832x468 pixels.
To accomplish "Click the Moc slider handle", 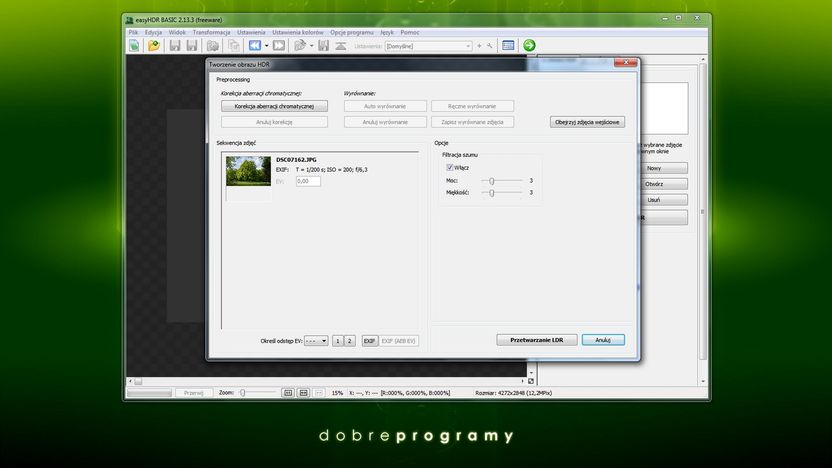I will pyautogui.click(x=492, y=181).
